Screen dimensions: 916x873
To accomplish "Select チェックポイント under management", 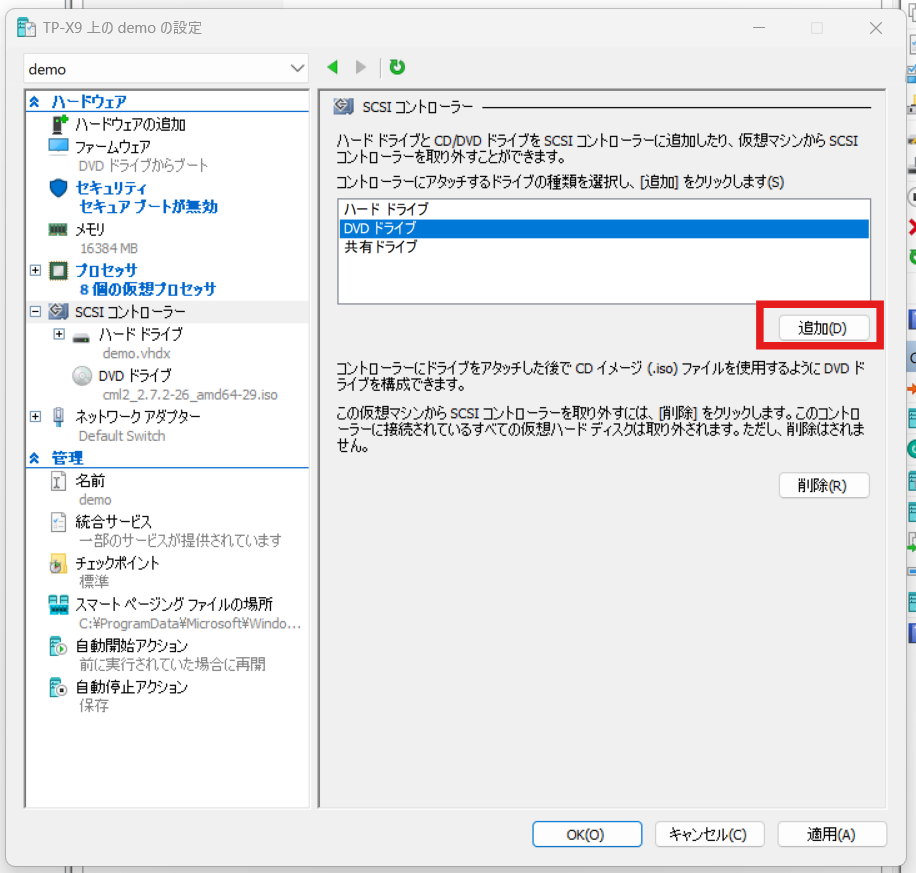I will pos(117,563).
